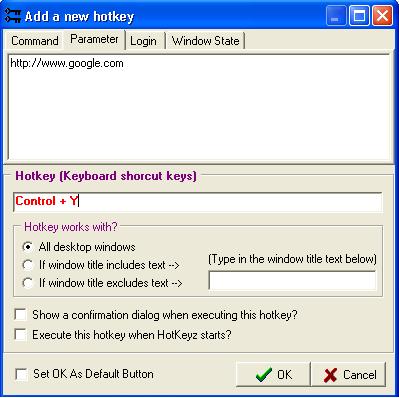399x398 pixels.
Task: Click the HotKeyz keys icon in title bar
Action: pyautogui.click(x=13, y=16)
